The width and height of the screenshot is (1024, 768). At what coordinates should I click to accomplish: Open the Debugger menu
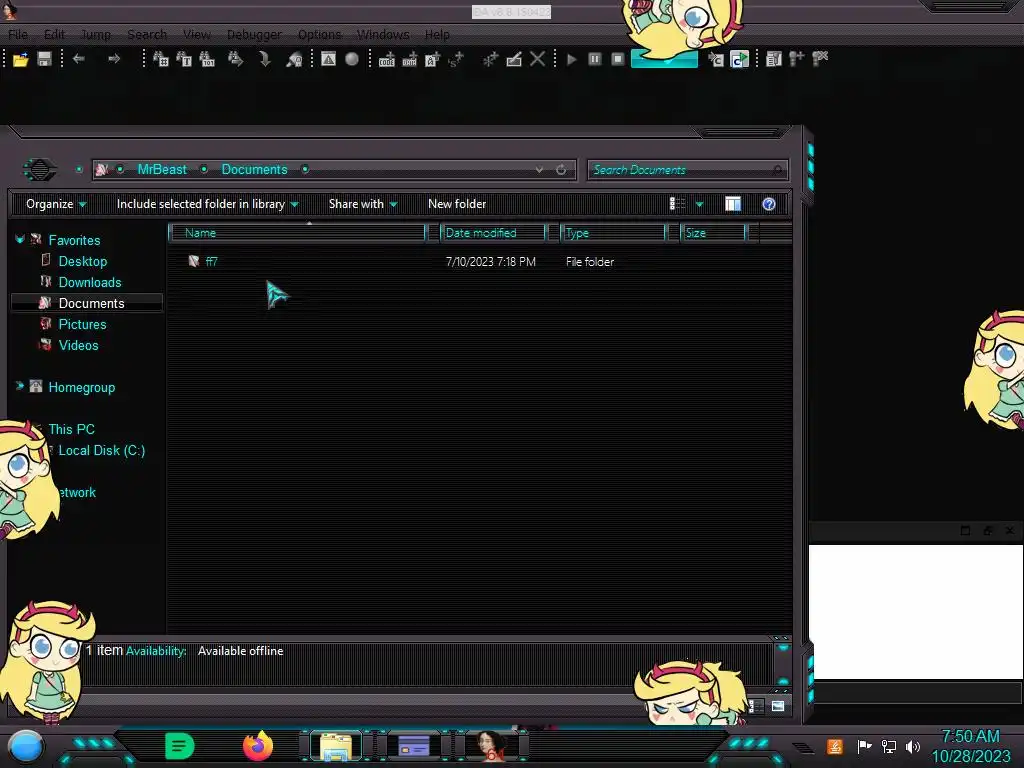click(x=254, y=35)
